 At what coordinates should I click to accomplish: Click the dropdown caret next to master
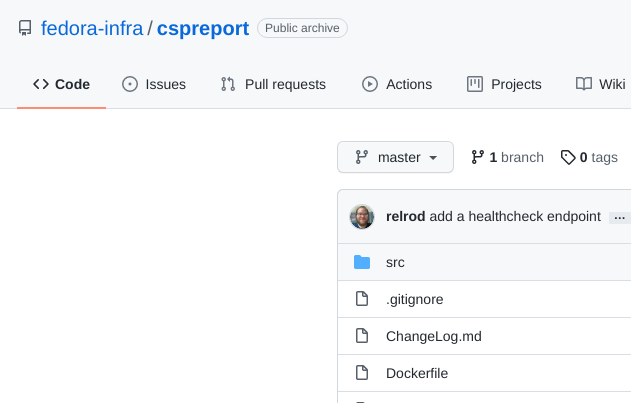point(433,158)
